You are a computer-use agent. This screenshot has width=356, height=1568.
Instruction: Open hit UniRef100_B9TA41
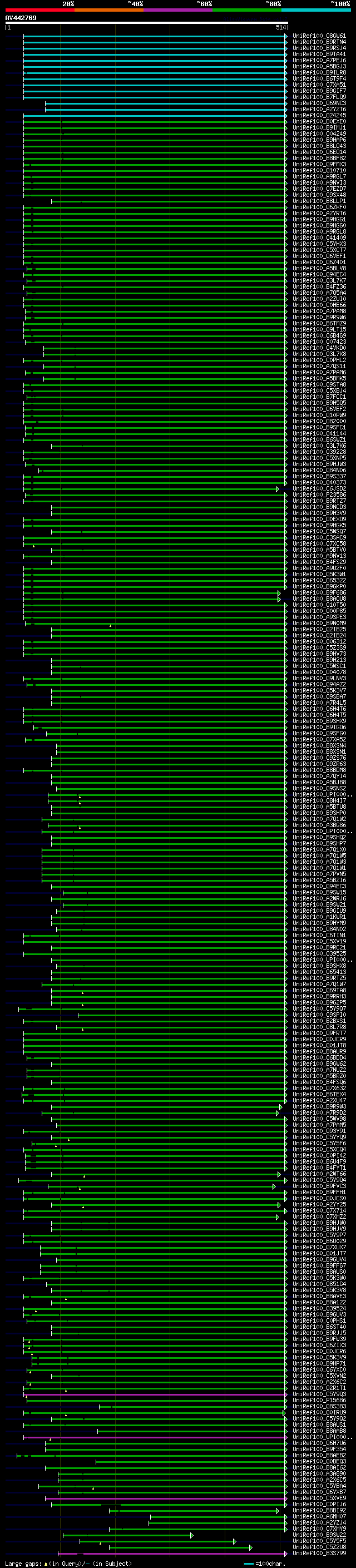point(319,54)
